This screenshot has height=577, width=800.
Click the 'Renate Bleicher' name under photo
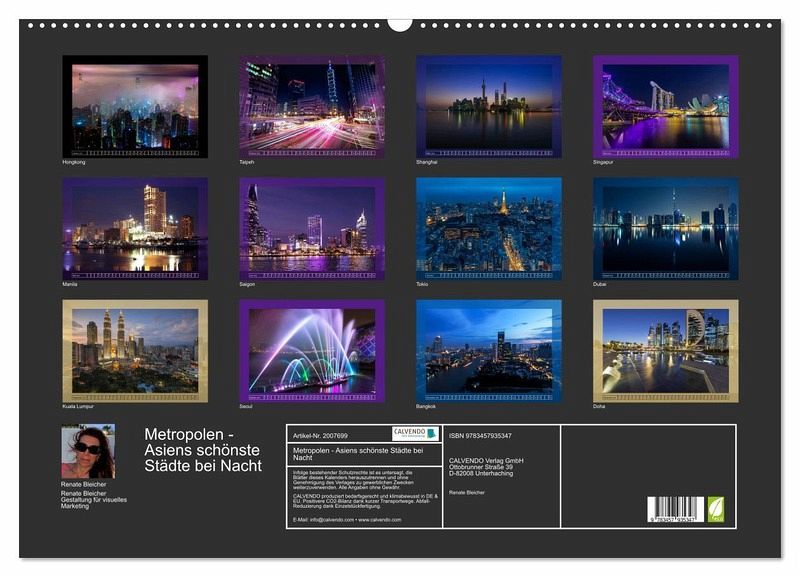pyautogui.click(x=84, y=484)
